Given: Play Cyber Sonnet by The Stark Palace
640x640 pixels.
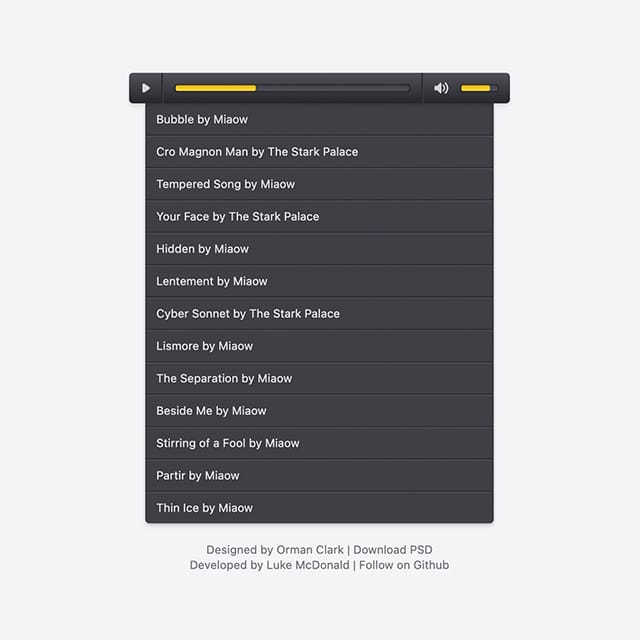Looking at the screenshot, I should point(319,314).
